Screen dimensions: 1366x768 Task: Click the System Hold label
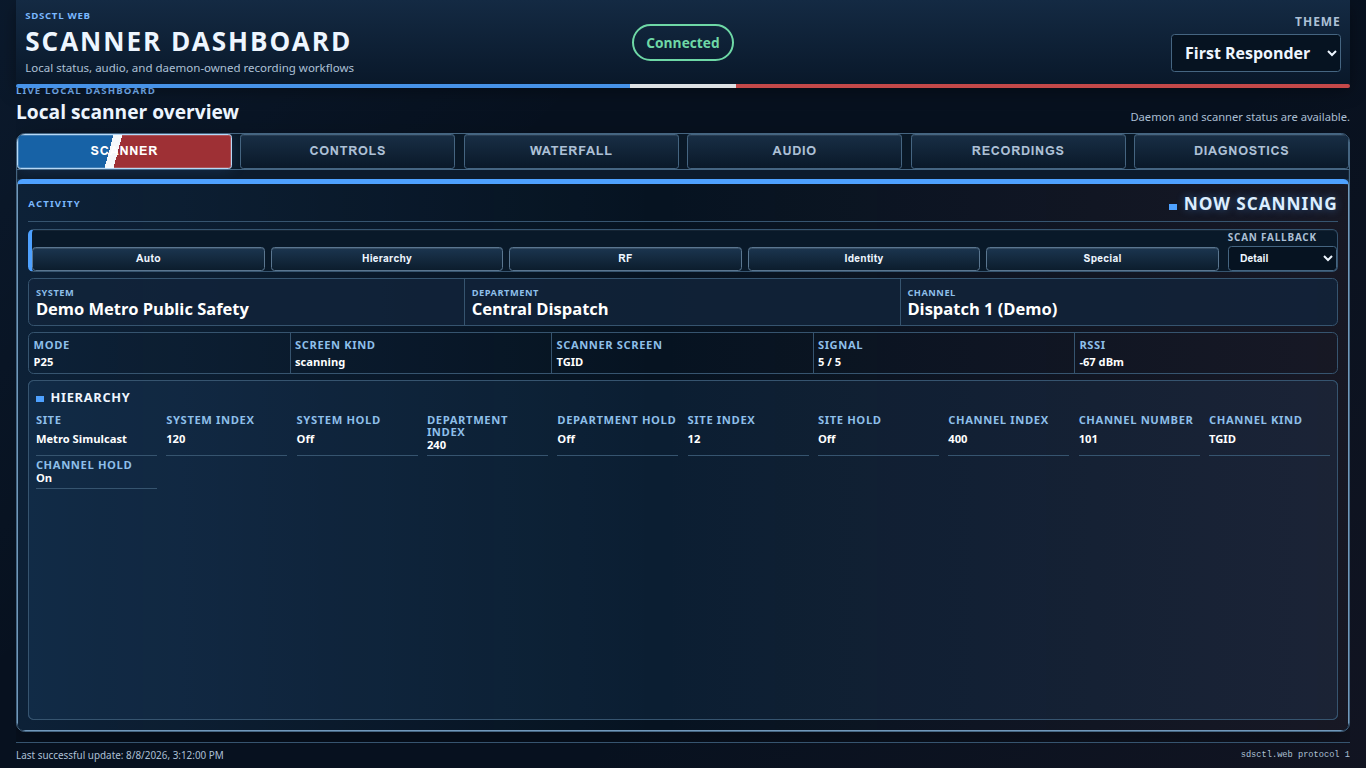338,420
